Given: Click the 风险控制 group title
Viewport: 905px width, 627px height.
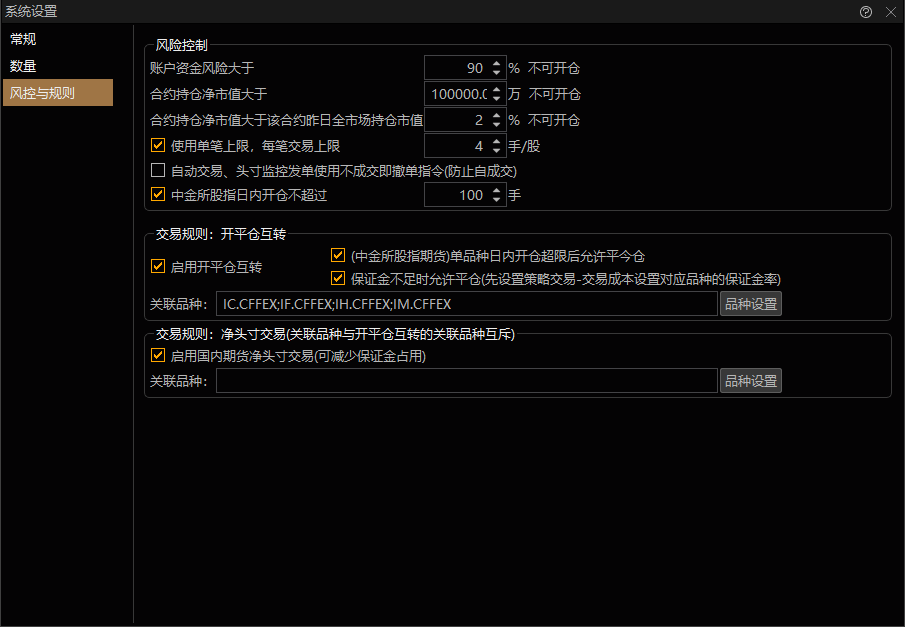Looking at the screenshot, I should pos(181,45).
